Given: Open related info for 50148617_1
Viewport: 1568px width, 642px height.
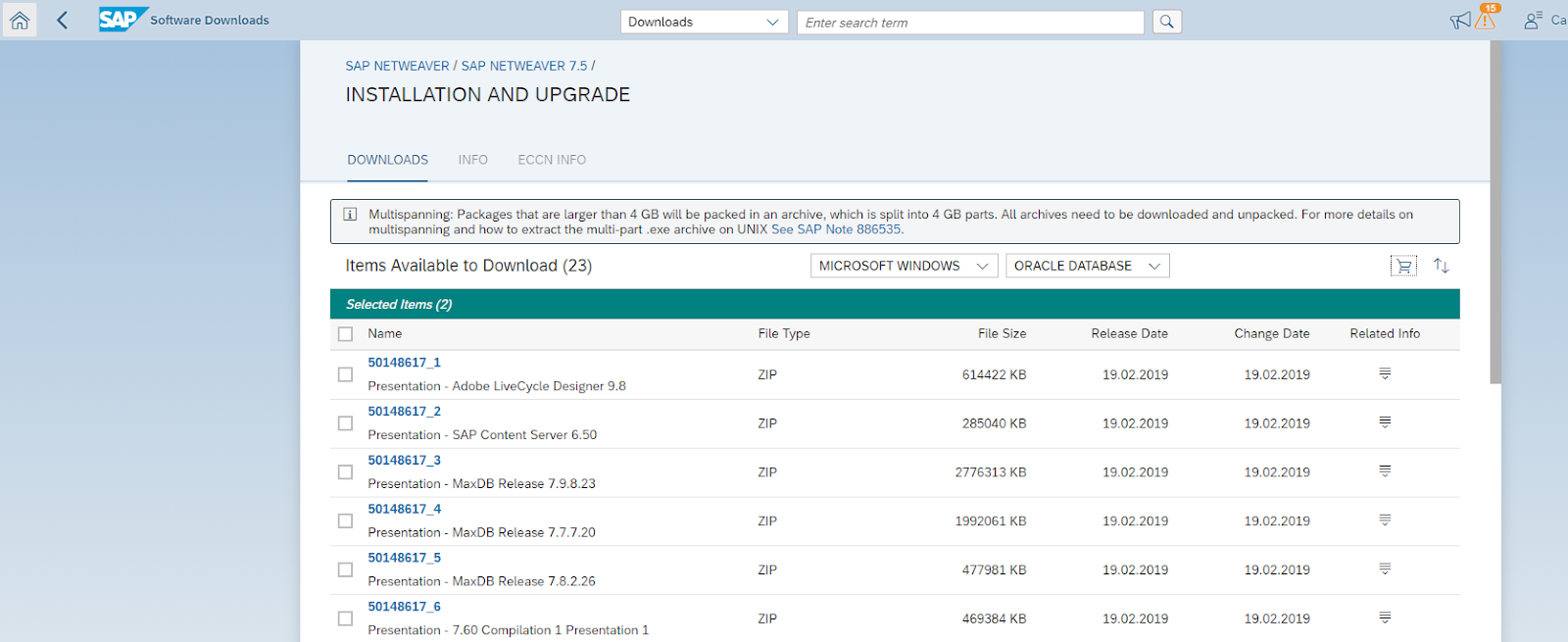Looking at the screenshot, I should (x=1385, y=373).
